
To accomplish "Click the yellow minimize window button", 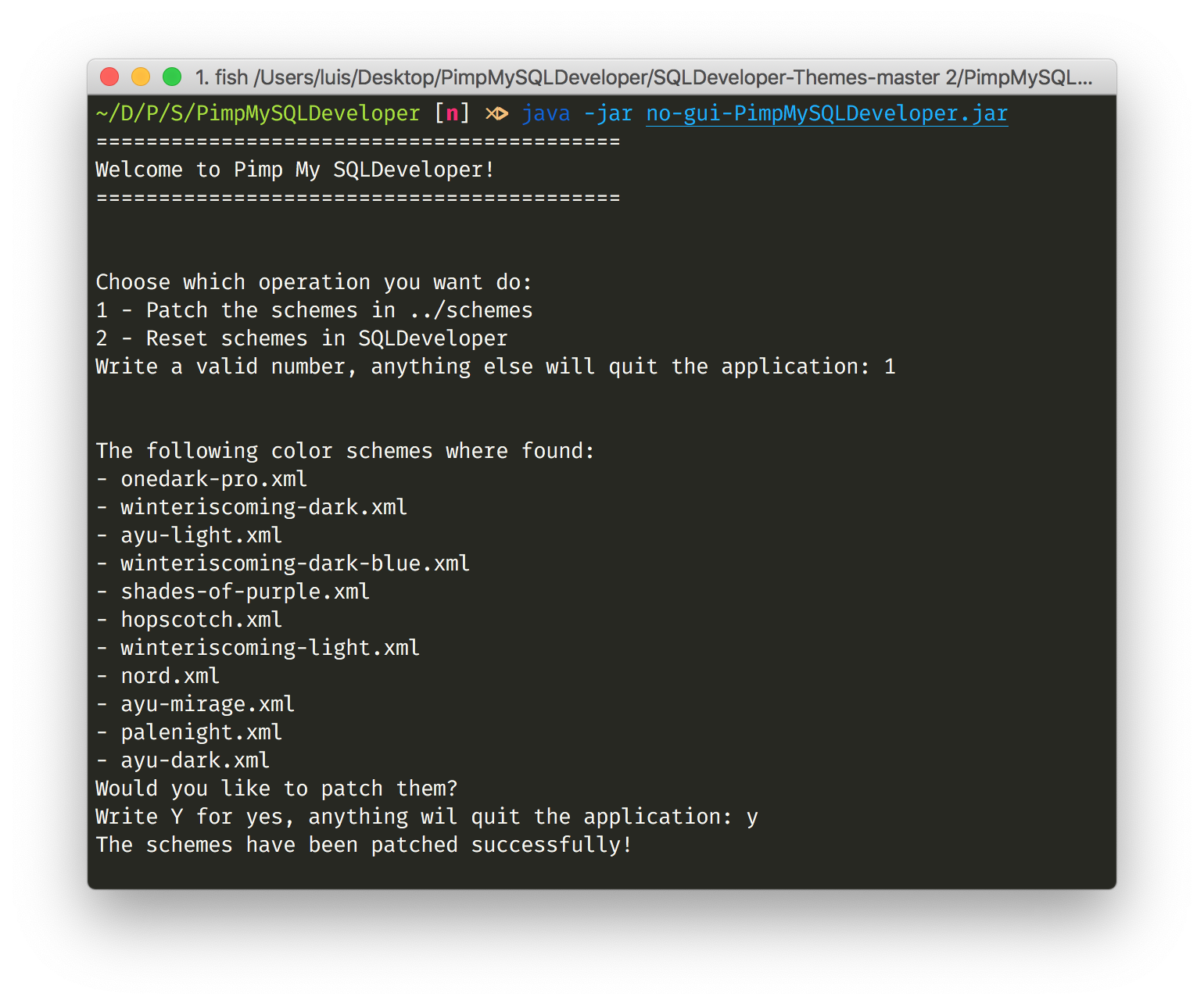I will click(141, 77).
